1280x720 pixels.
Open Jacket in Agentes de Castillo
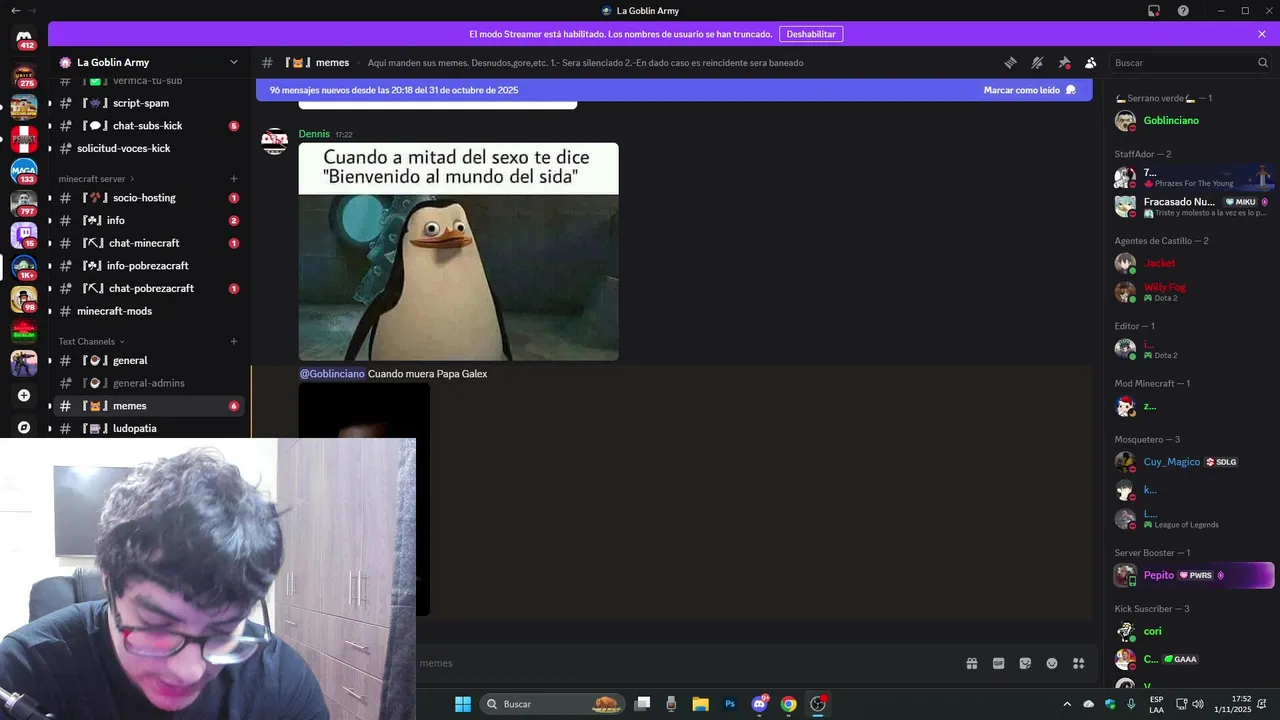pos(1192,263)
